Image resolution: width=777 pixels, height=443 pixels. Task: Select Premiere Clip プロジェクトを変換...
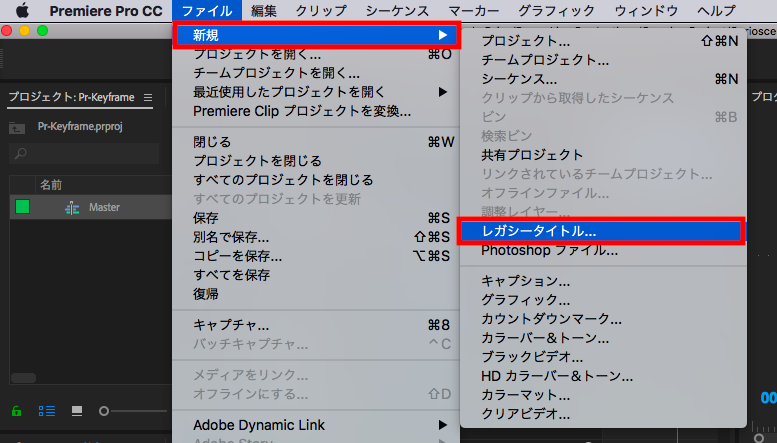(x=316, y=111)
